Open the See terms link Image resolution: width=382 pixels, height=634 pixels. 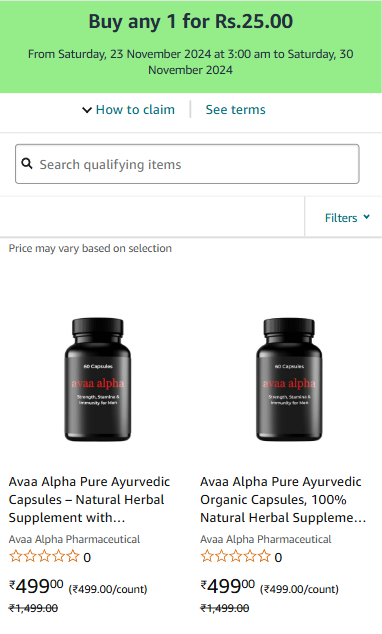point(235,110)
